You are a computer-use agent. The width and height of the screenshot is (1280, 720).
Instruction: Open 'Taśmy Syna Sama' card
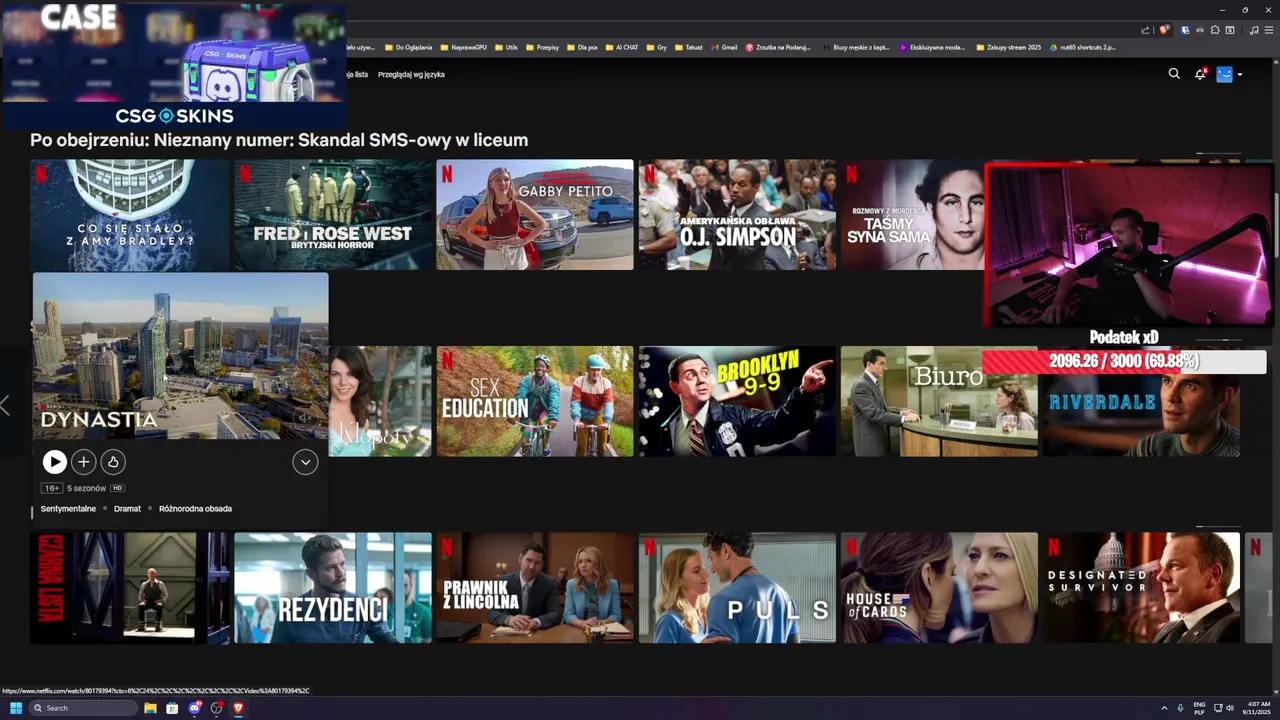pos(912,214)
